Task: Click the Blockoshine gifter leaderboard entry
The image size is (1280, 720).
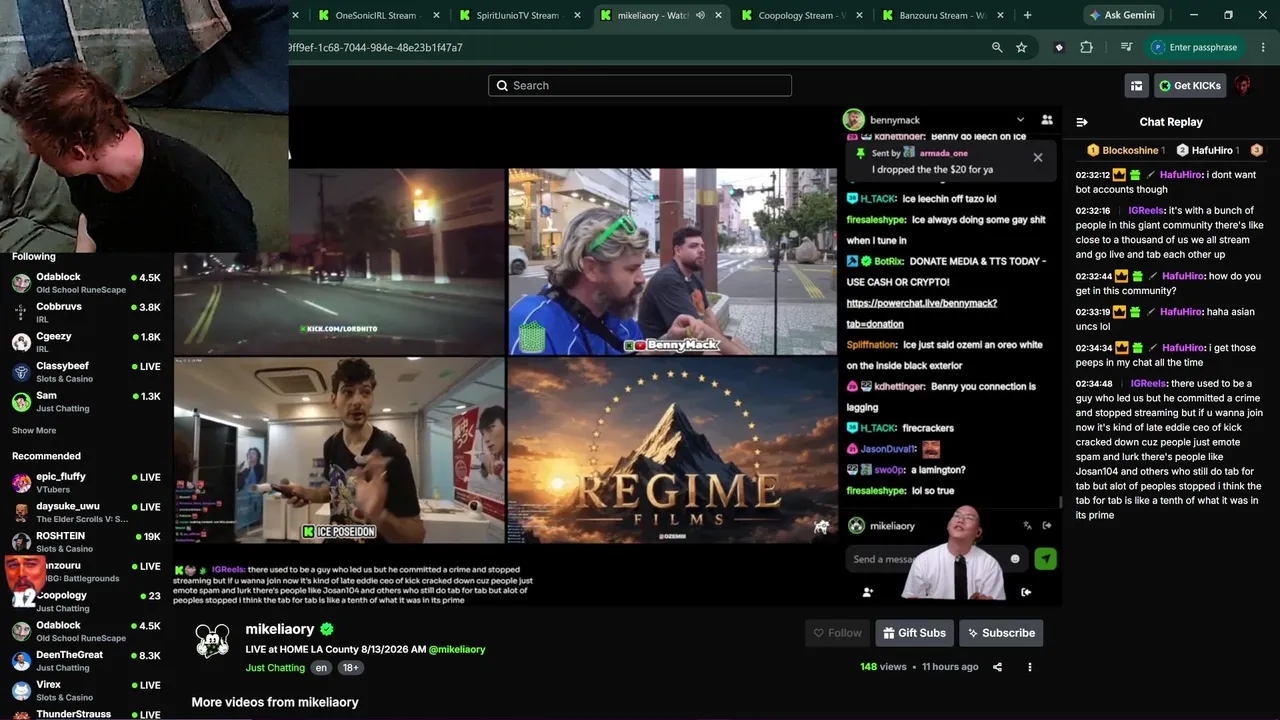Action: 1126,150
